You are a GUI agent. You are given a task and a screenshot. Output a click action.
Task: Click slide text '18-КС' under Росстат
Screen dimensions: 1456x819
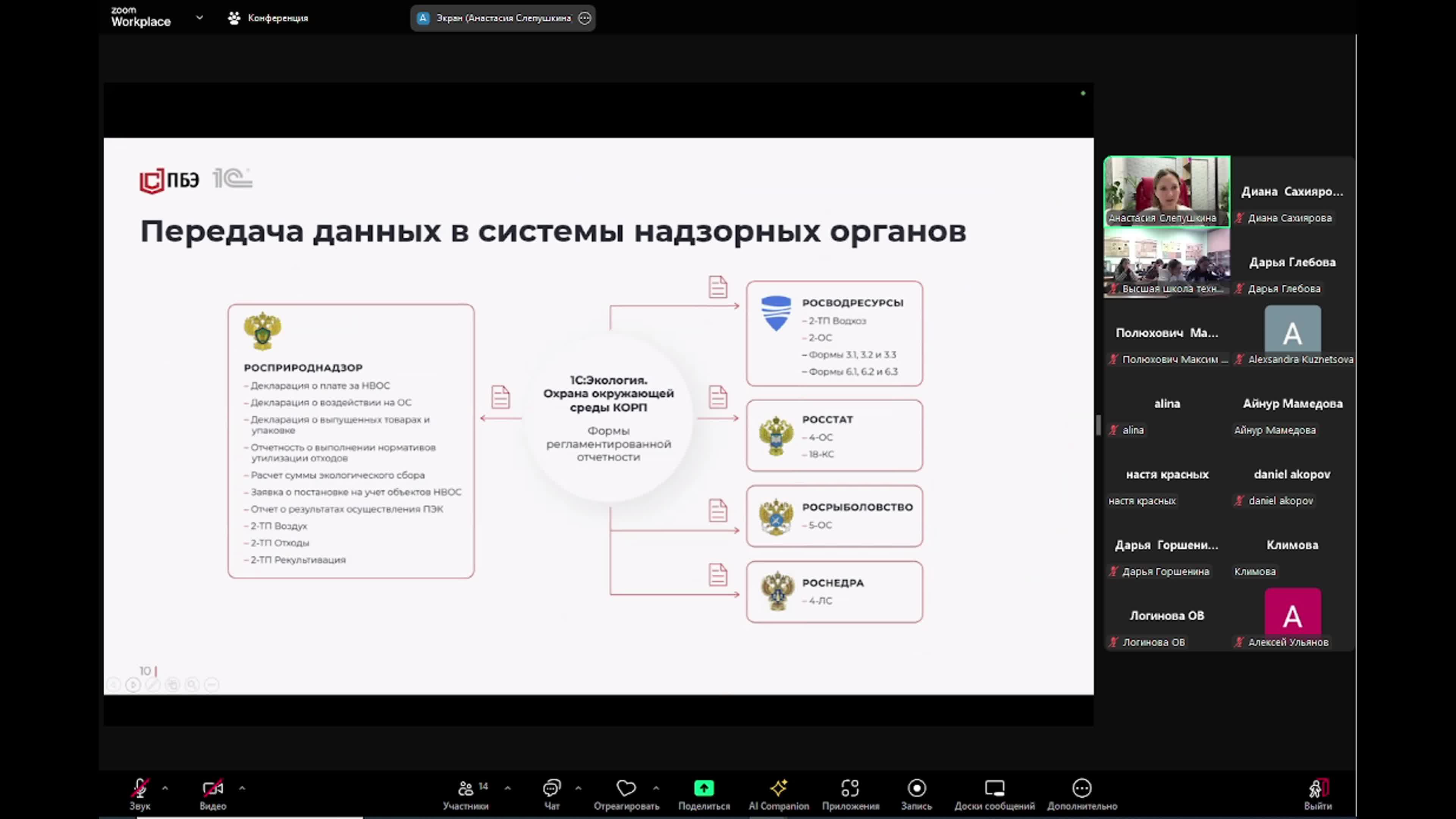pos(821,454)
